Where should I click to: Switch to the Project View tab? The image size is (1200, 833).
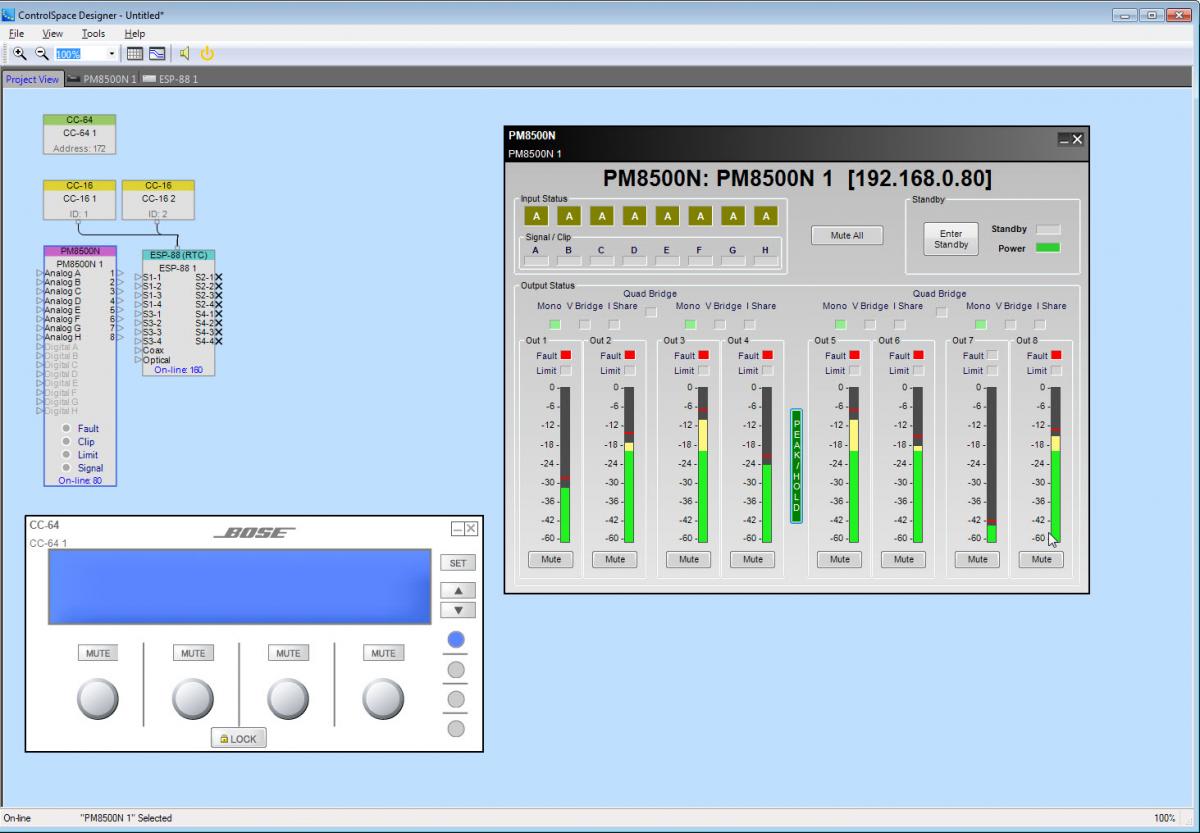(x=32, y=79)
